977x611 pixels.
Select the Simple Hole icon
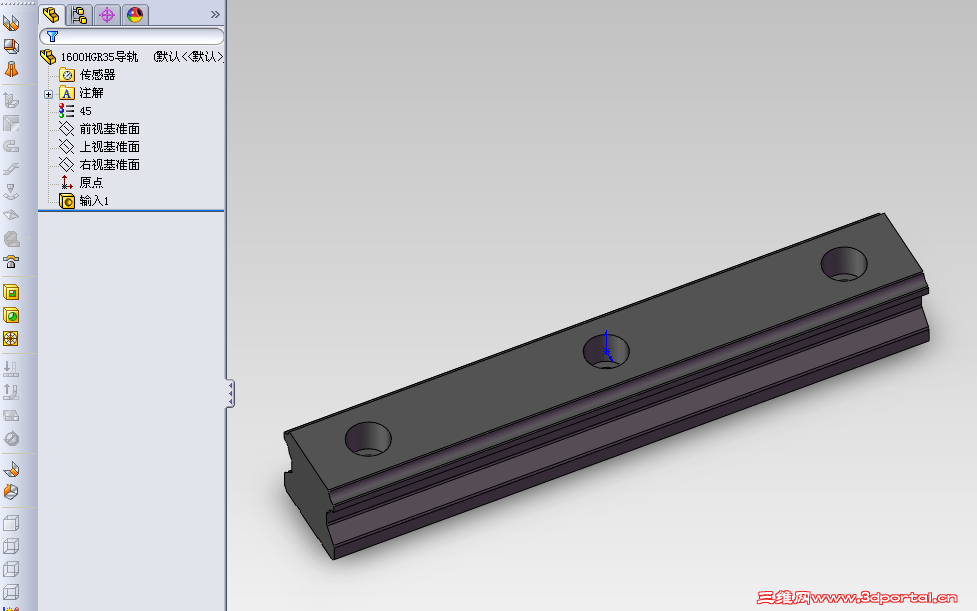click(x=11, y=315)
